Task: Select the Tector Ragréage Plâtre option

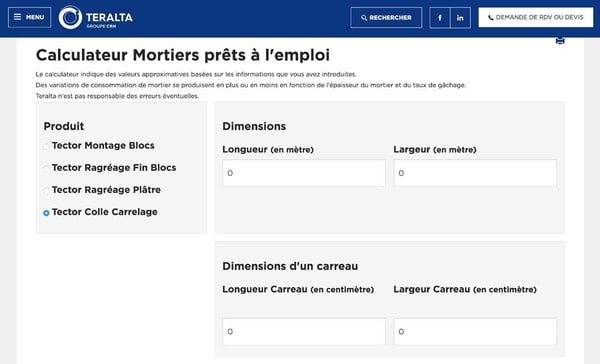Action: pos(46,191)
